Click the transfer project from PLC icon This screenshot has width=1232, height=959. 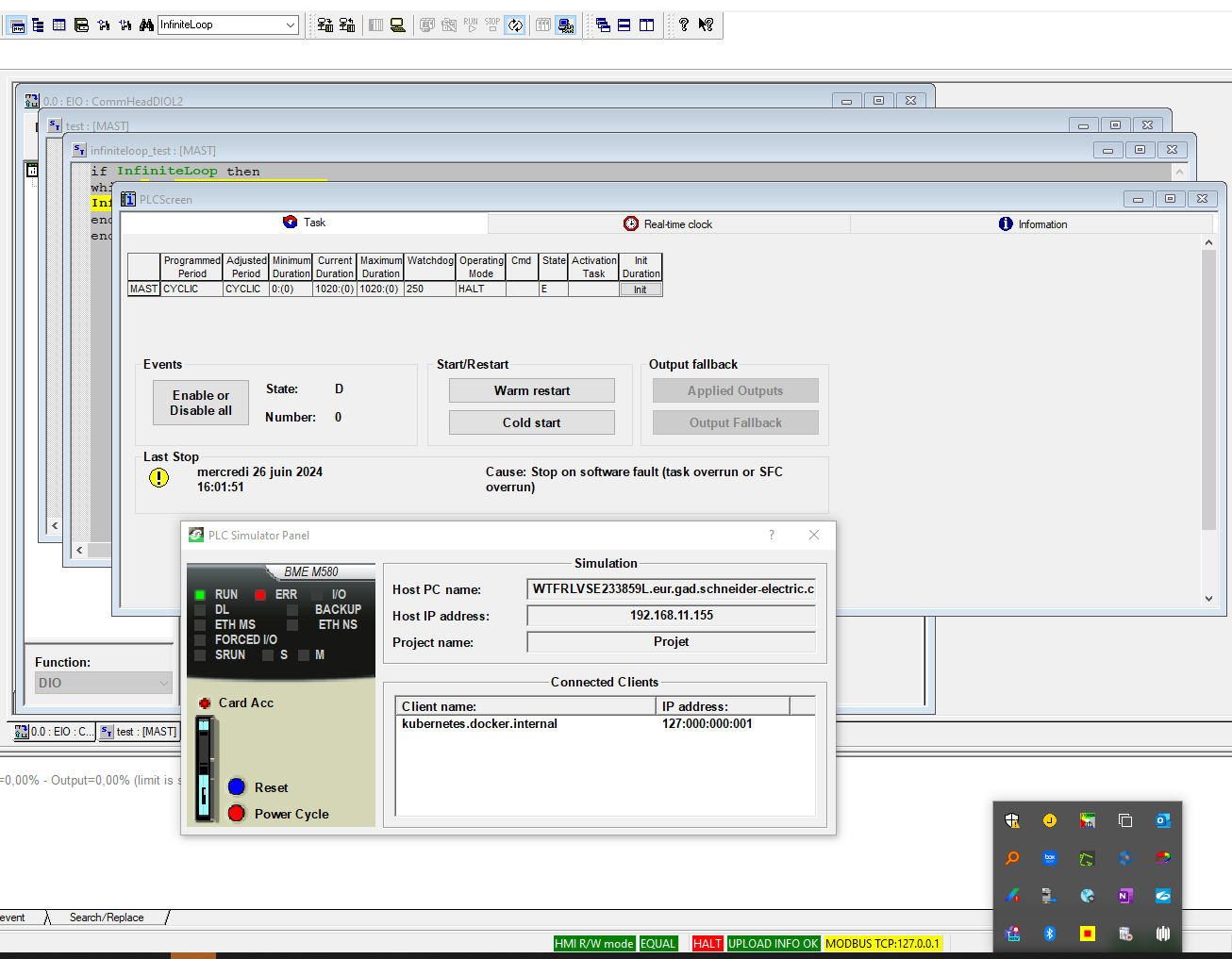click(x=347, y=25)
